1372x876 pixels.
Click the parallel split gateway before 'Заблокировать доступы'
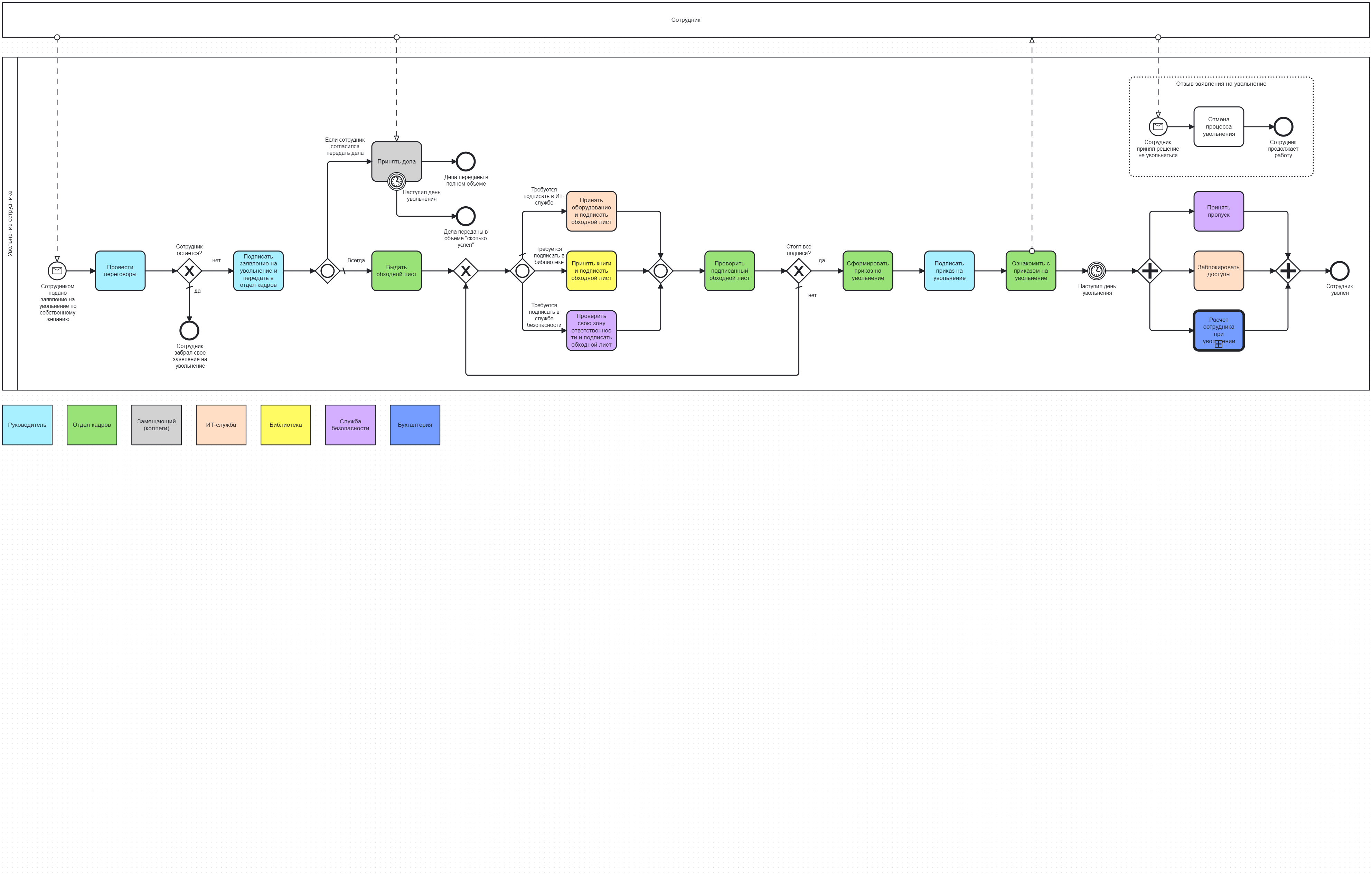click(x=1150, y=271)
